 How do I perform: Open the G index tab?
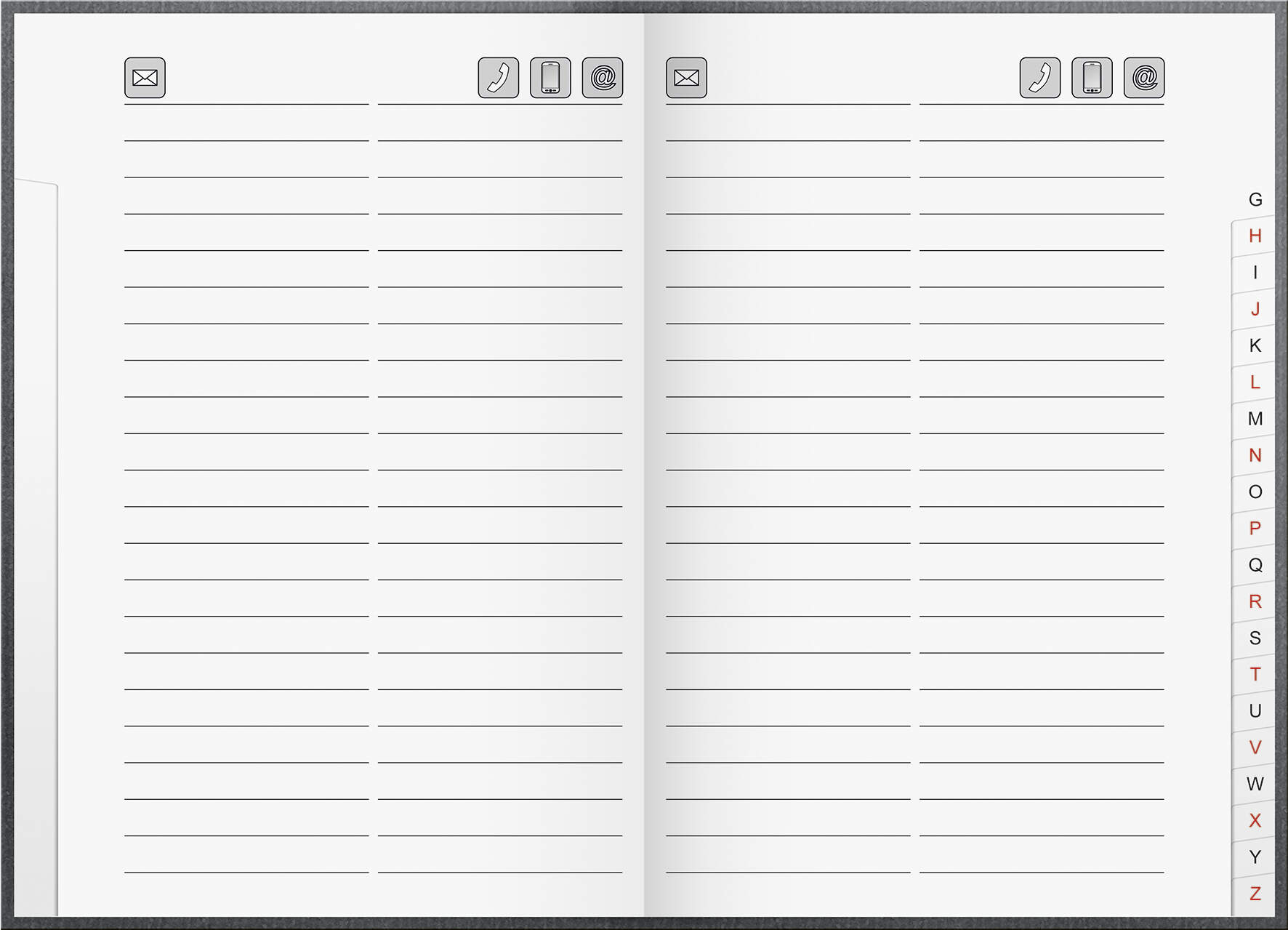[1255, 199]
